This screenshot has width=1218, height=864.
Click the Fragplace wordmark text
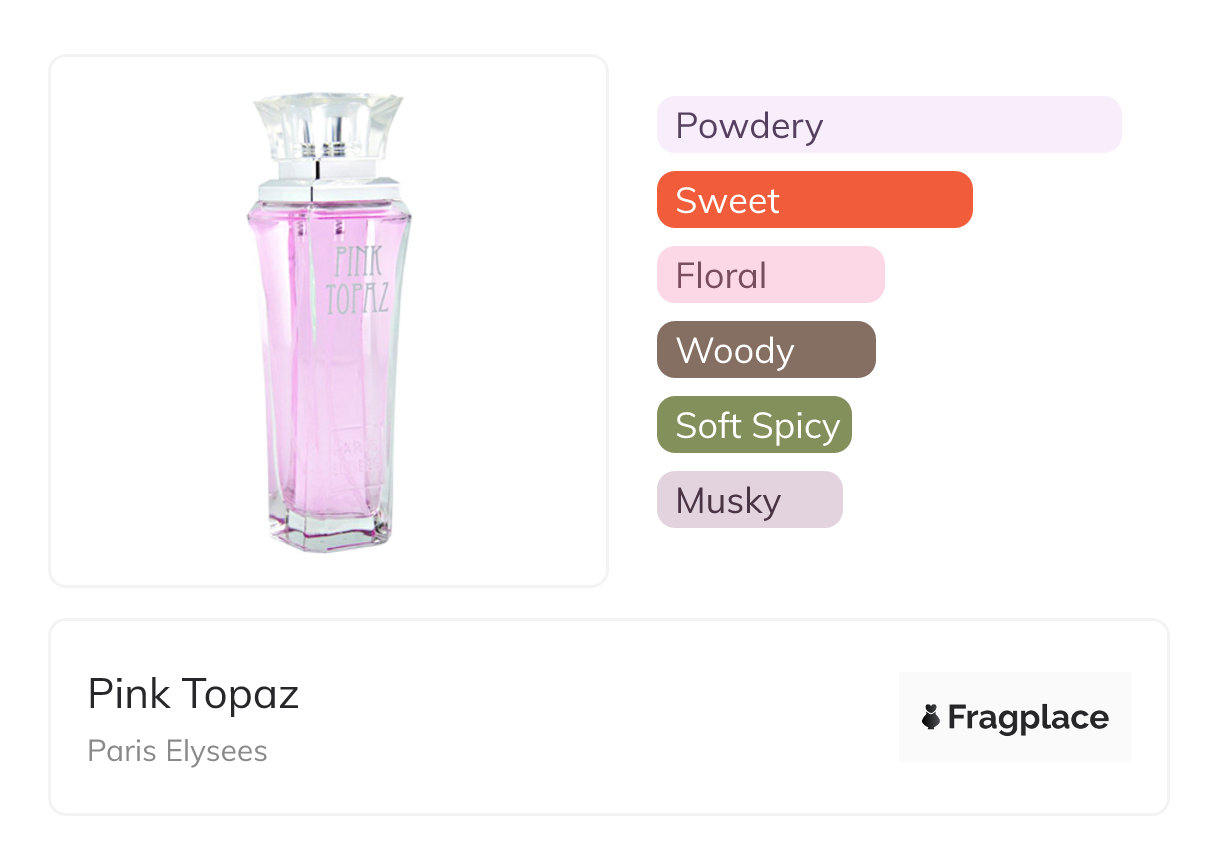tap(1028, 717)
